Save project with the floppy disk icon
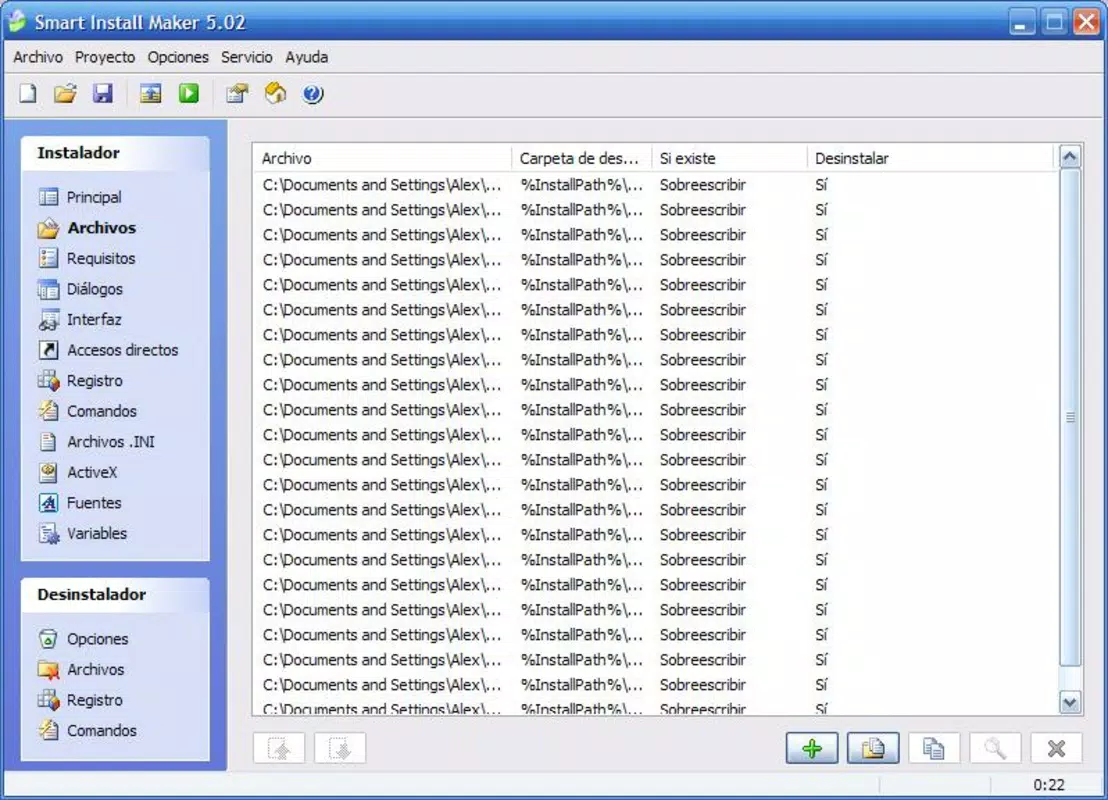 (103, 93)
